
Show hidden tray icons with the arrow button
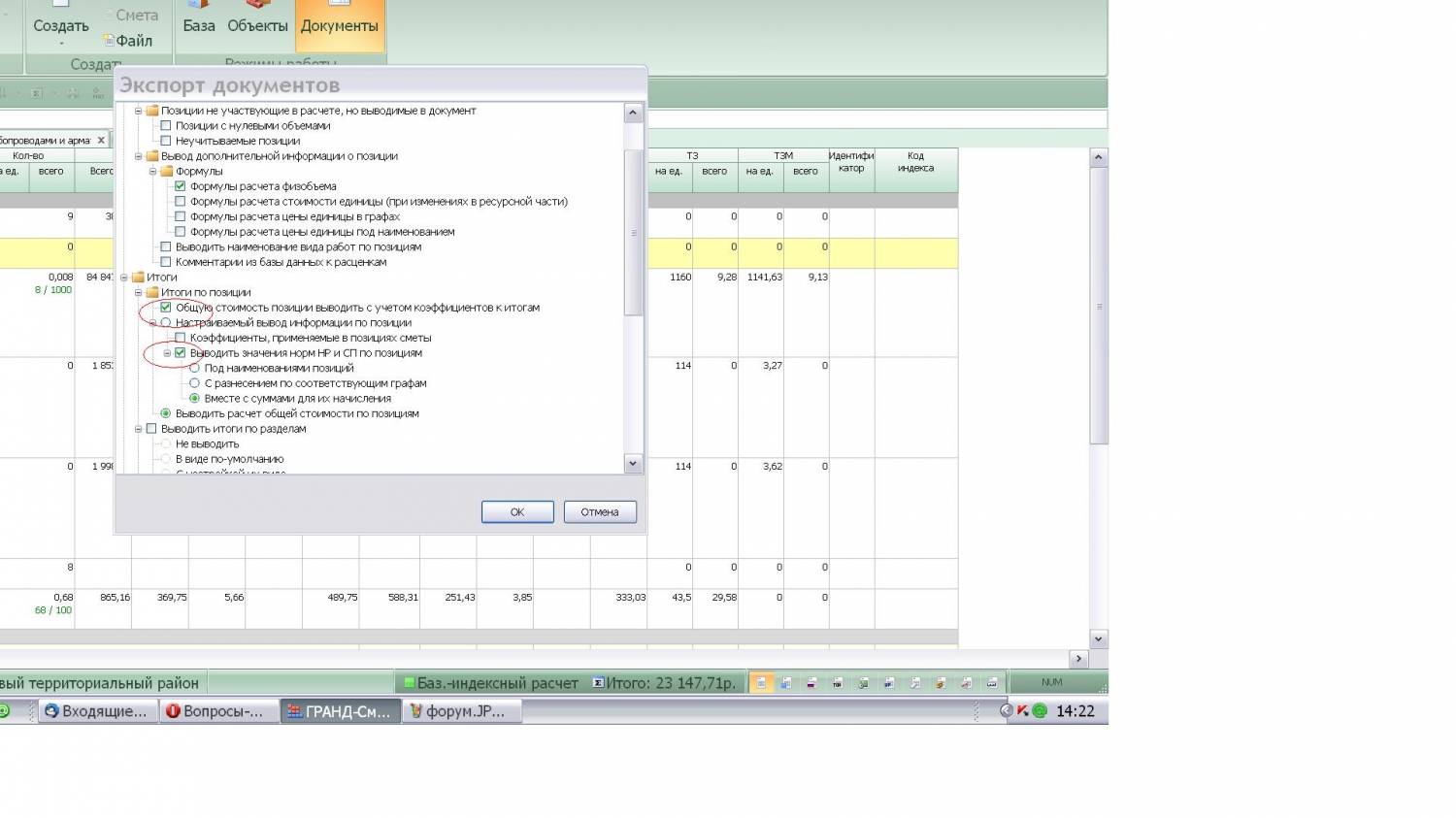(1007, 711)
